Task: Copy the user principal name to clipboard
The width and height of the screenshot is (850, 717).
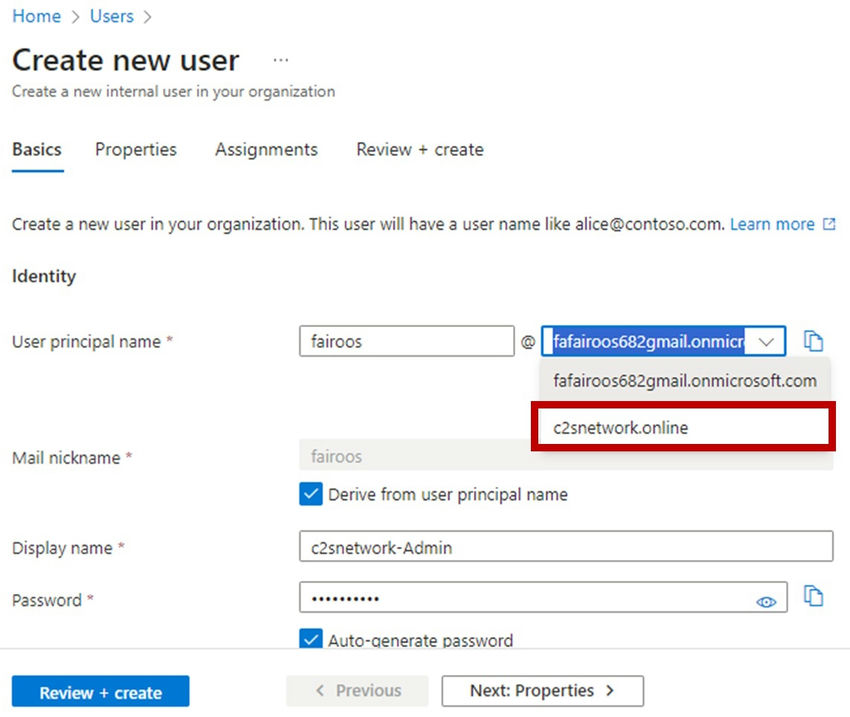Action: tap(814, 341)
